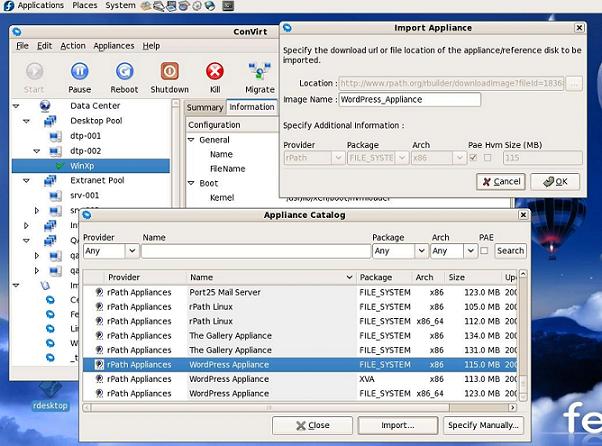Click the Search button in Appliance Catalog
The image size is (602, 446).
tap(510, 251)
